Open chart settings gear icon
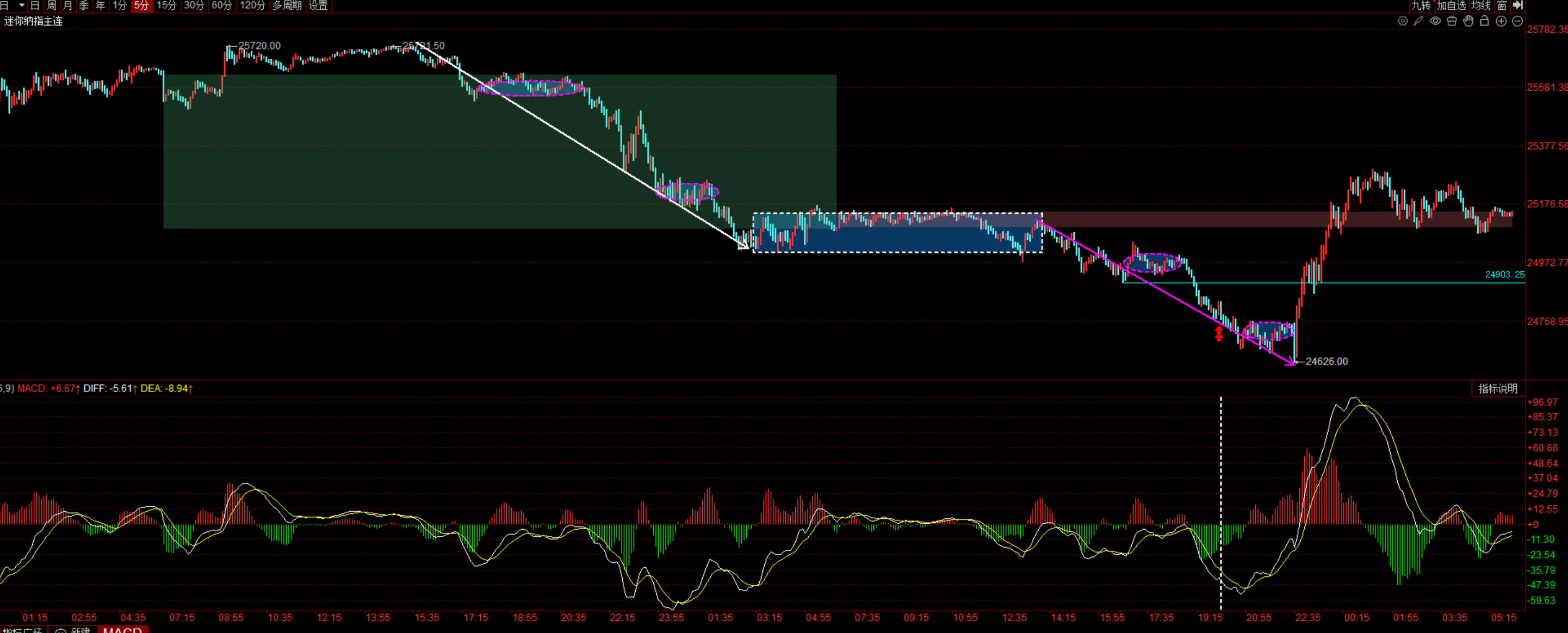 click(x=1403, y=21)
